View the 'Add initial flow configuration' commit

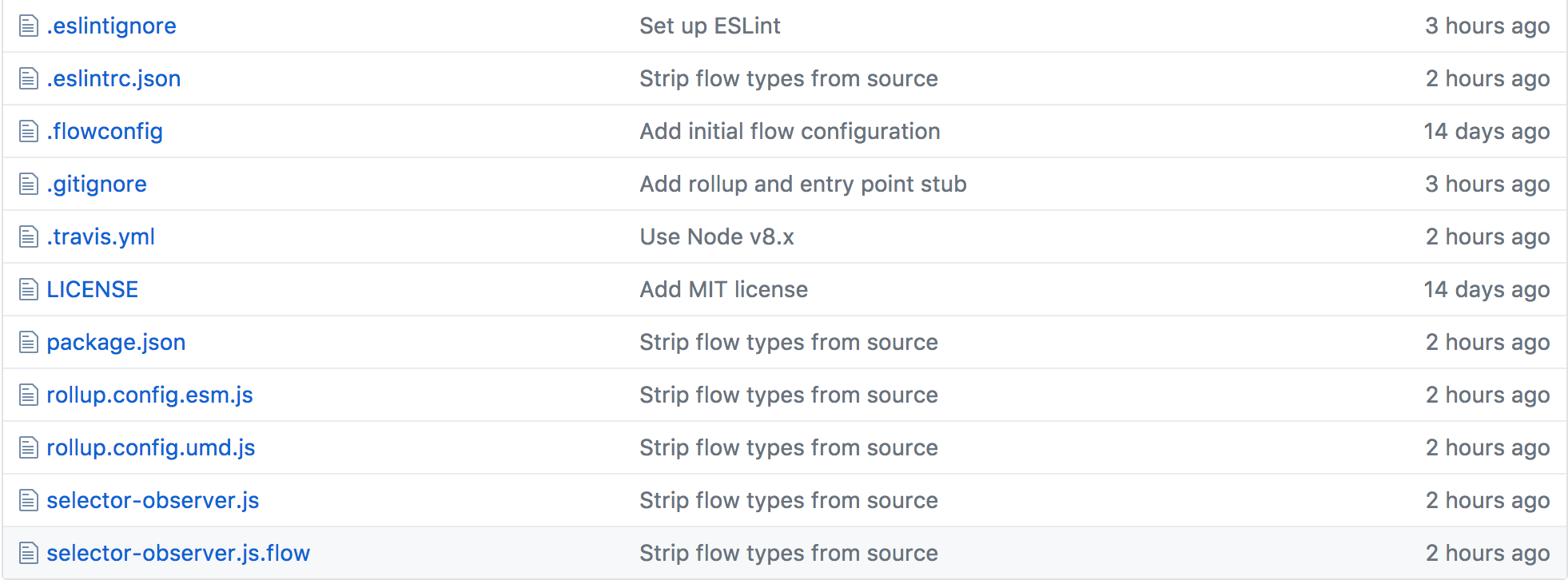coord(790,132)
